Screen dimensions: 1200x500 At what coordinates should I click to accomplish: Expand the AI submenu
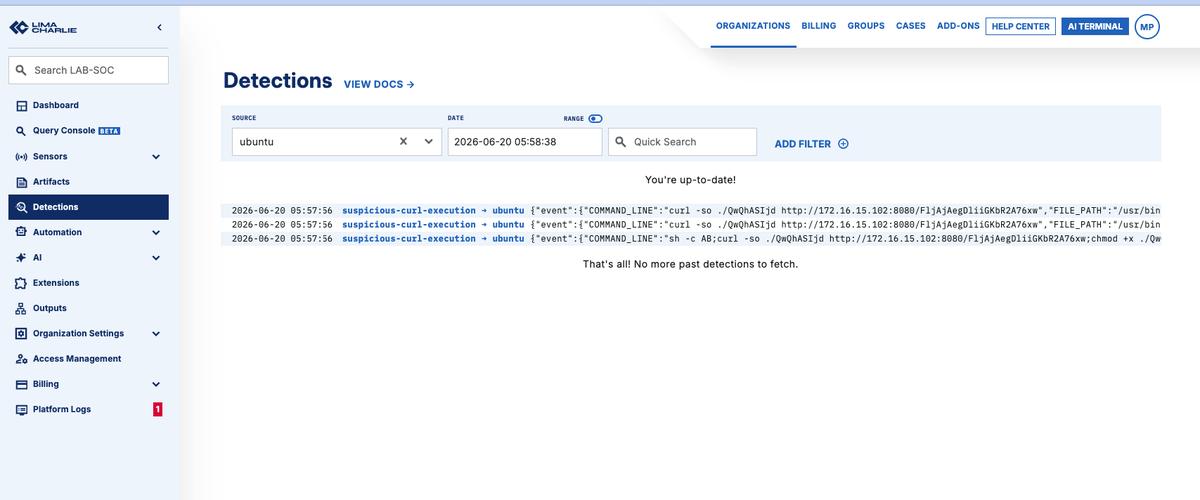pyautogui.click(x=155, y=257)
